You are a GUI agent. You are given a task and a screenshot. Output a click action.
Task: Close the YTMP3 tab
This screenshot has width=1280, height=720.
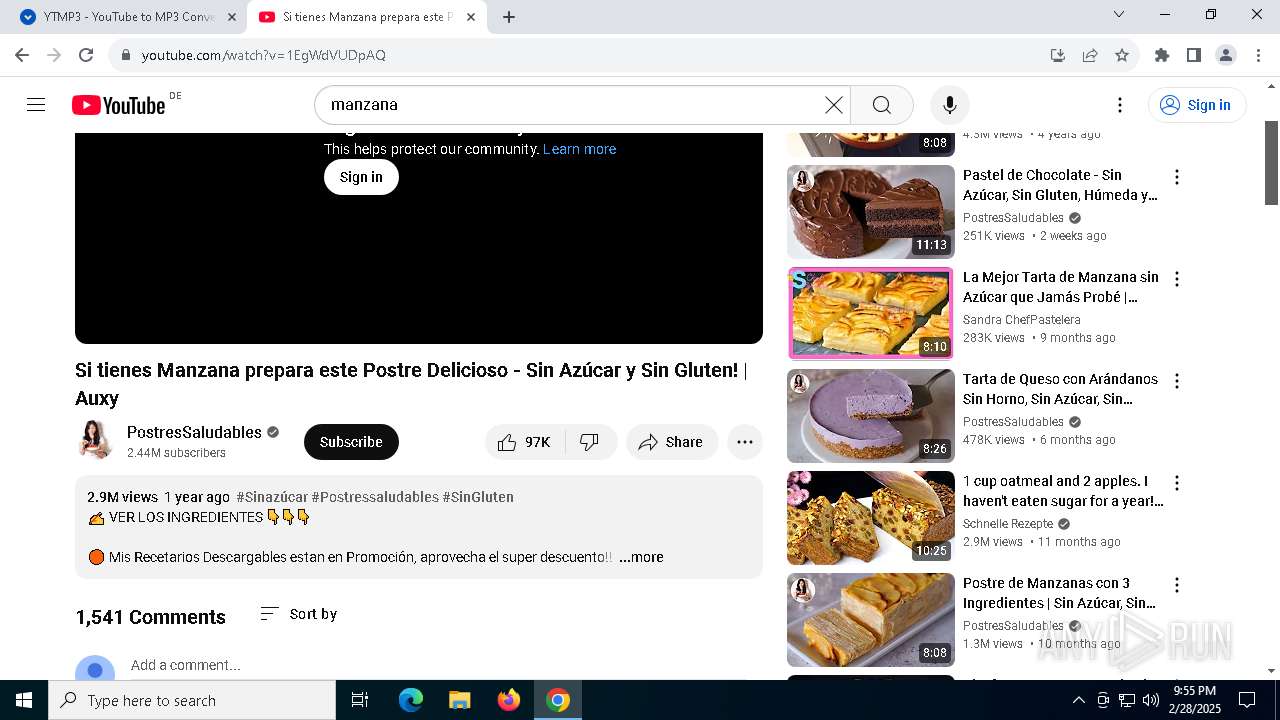coord(232,17)
